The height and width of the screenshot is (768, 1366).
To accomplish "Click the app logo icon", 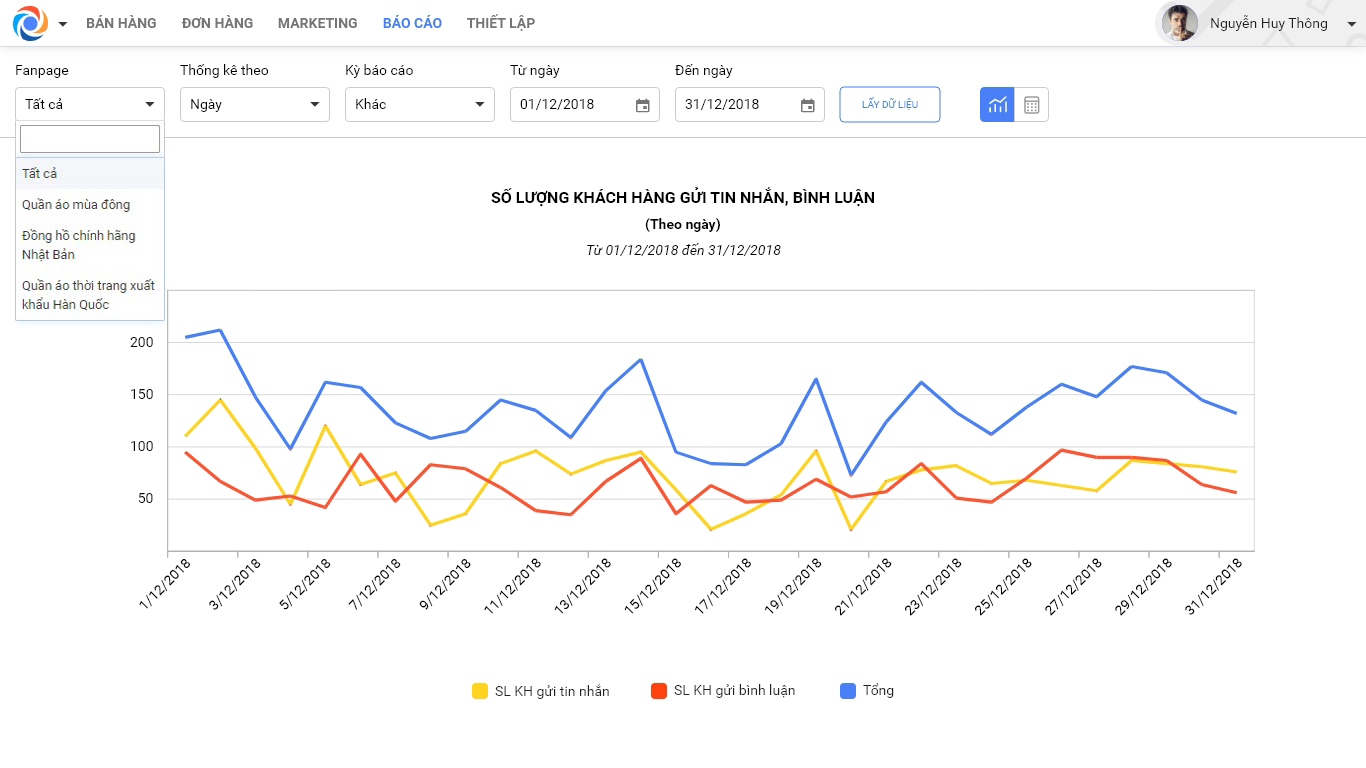I will click(30, 23).
